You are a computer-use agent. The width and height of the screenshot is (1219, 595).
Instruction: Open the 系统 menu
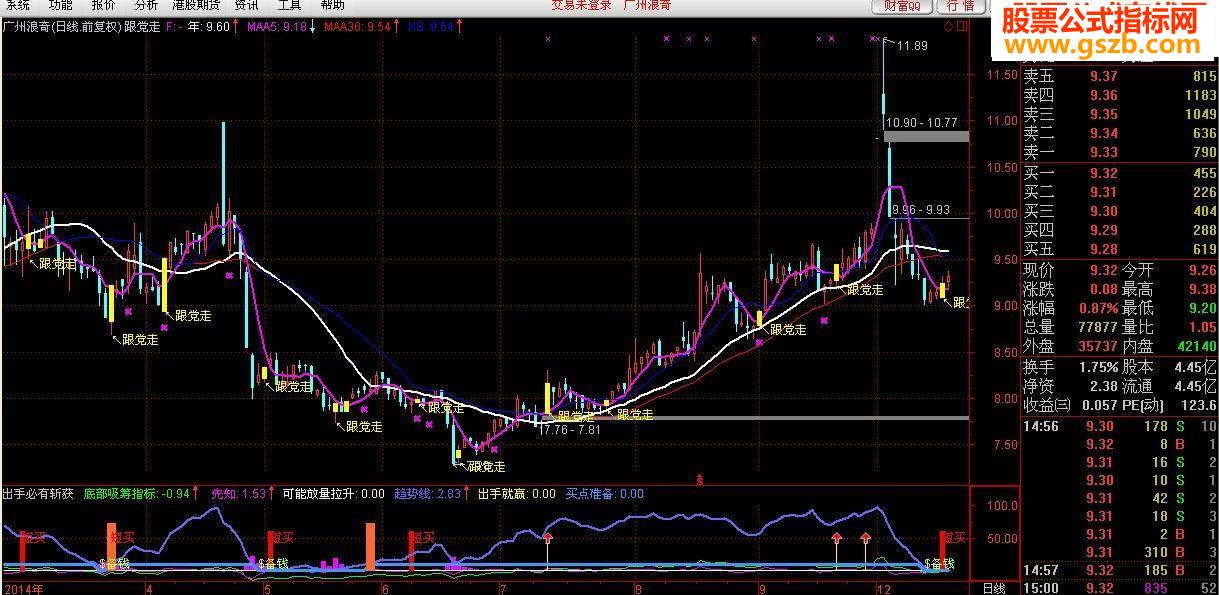pos(18,5)
